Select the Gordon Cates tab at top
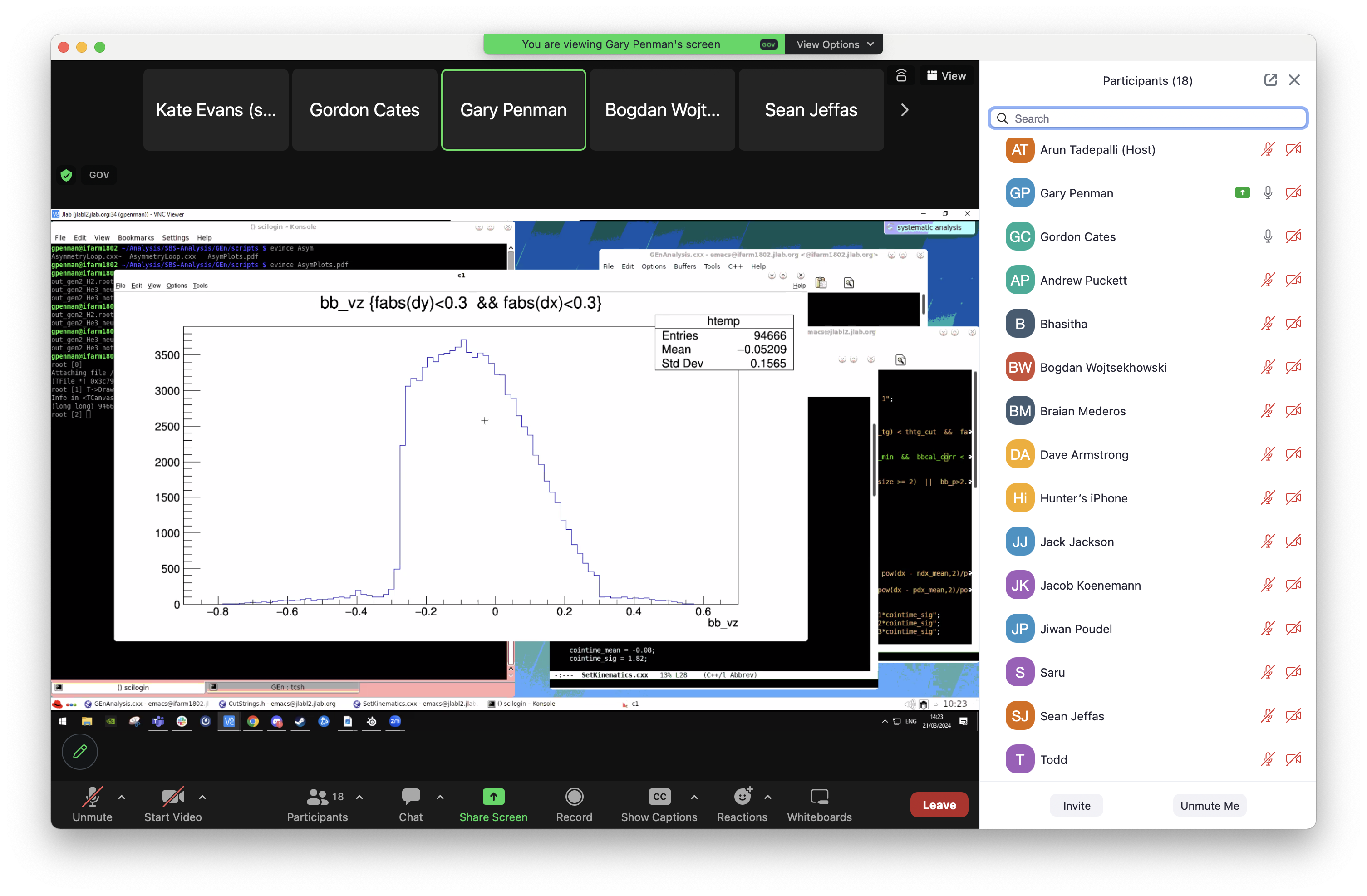This screenshot has width=1367, height=896. 364,110
